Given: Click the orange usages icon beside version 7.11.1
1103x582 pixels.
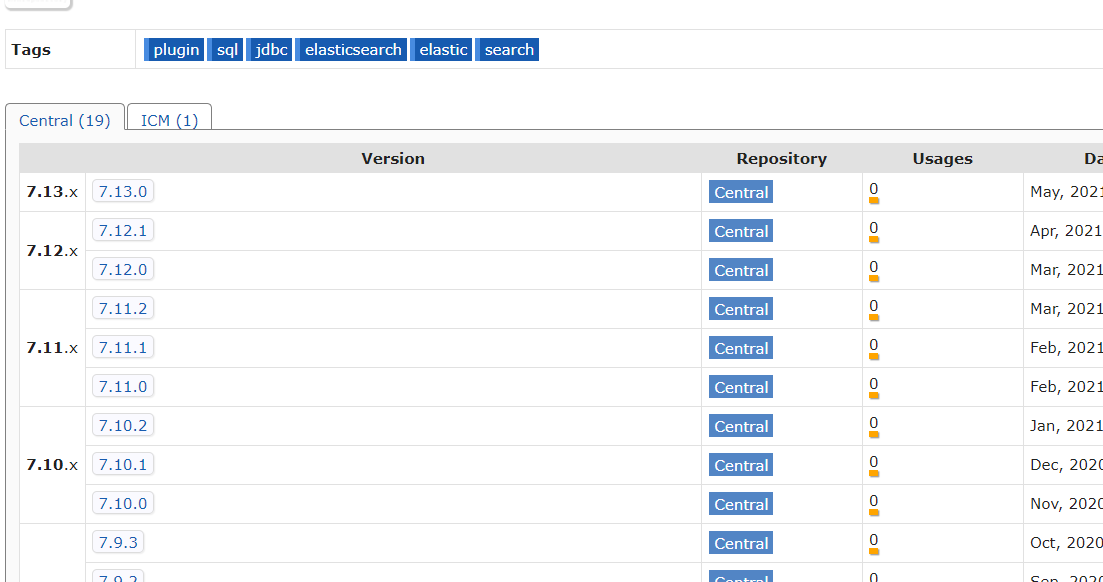Looking at the screenshot, I should coord(874,356).
